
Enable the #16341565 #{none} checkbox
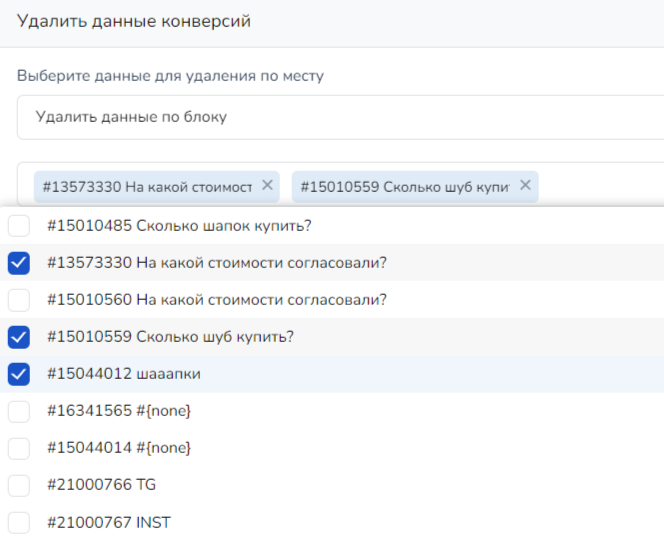pos(19,411)
